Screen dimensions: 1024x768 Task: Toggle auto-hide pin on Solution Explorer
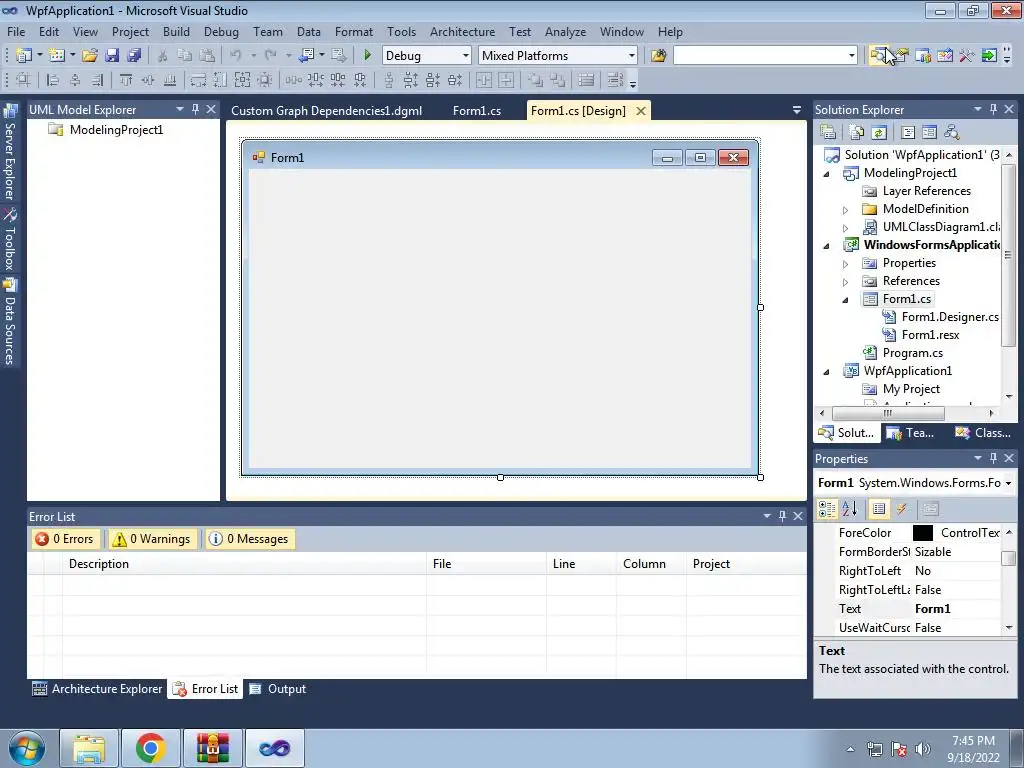pyautogui.click(x=993, y=109)
